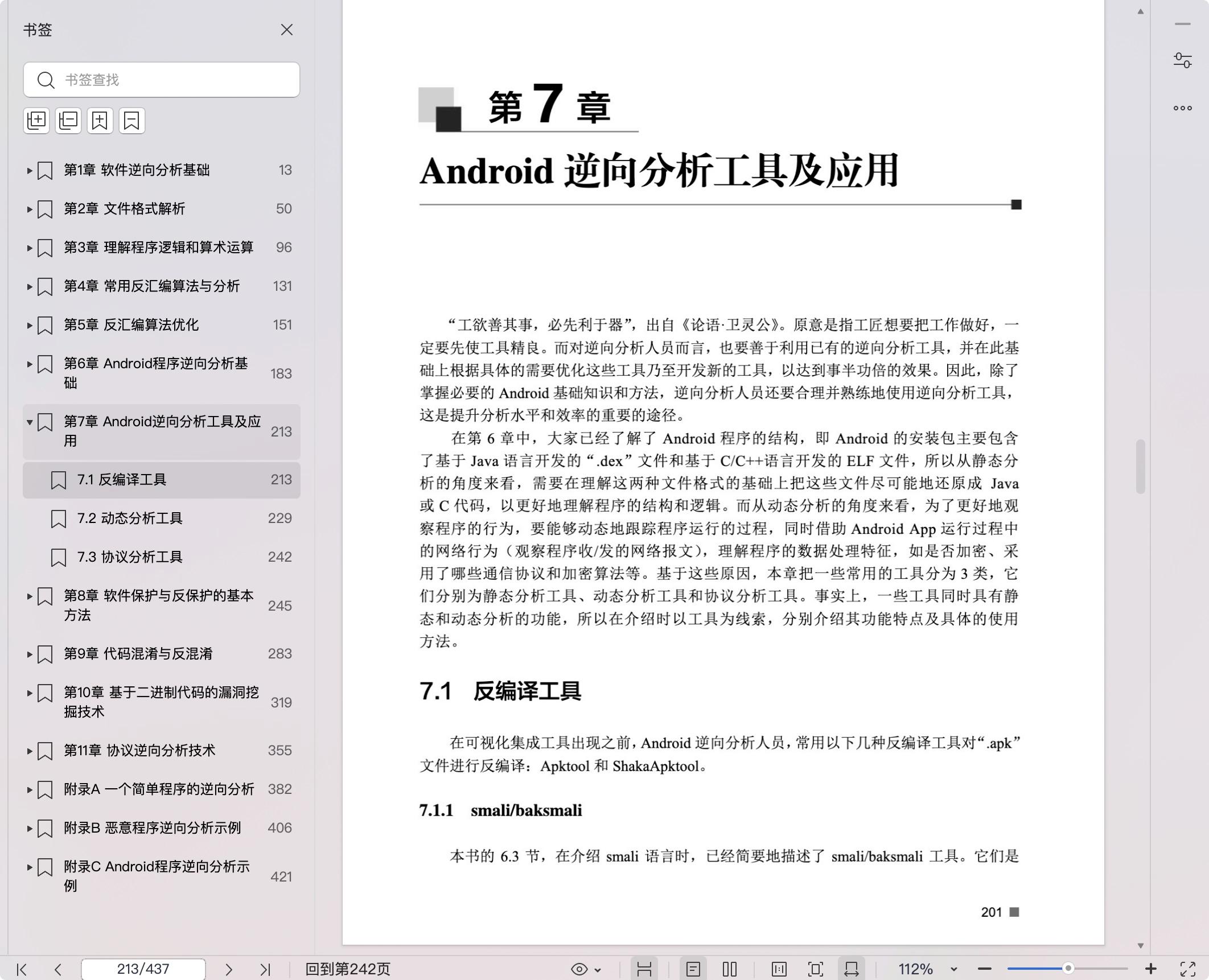Jump to 第1章 软件逆向分析基础
The width and height of the screenshot is (1209, 980).
[x=137, y=170]
